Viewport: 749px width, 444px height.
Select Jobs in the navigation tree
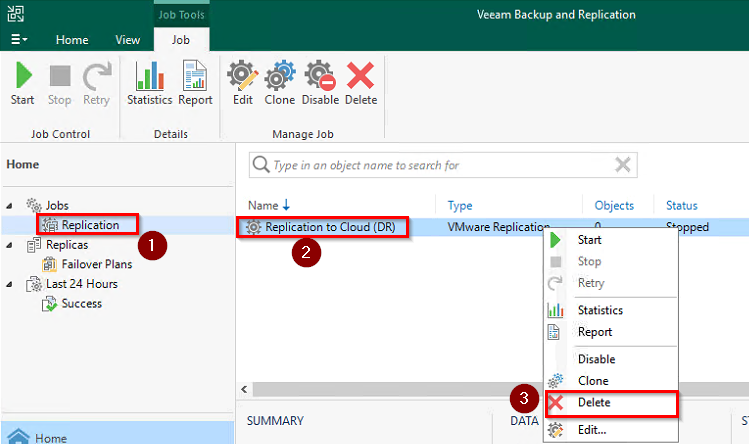coord(57,206)
